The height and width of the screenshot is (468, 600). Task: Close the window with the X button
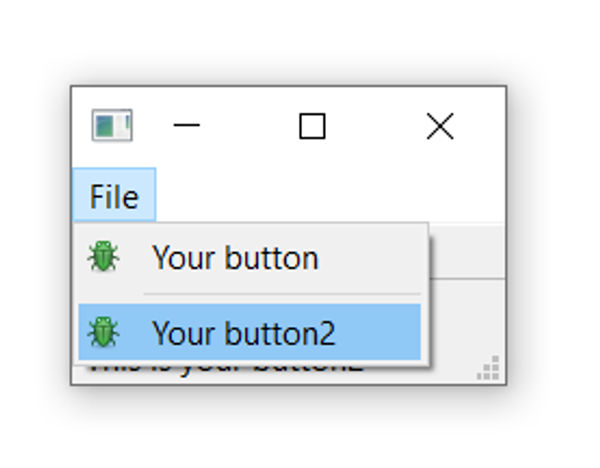[439, 126]
